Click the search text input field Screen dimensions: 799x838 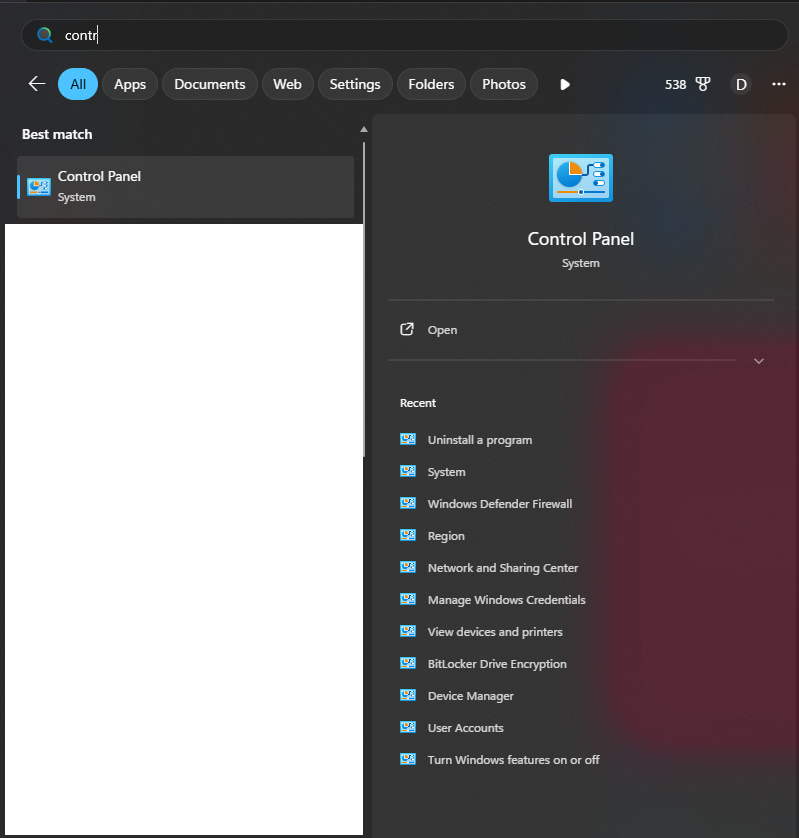[x=400, y=35]
